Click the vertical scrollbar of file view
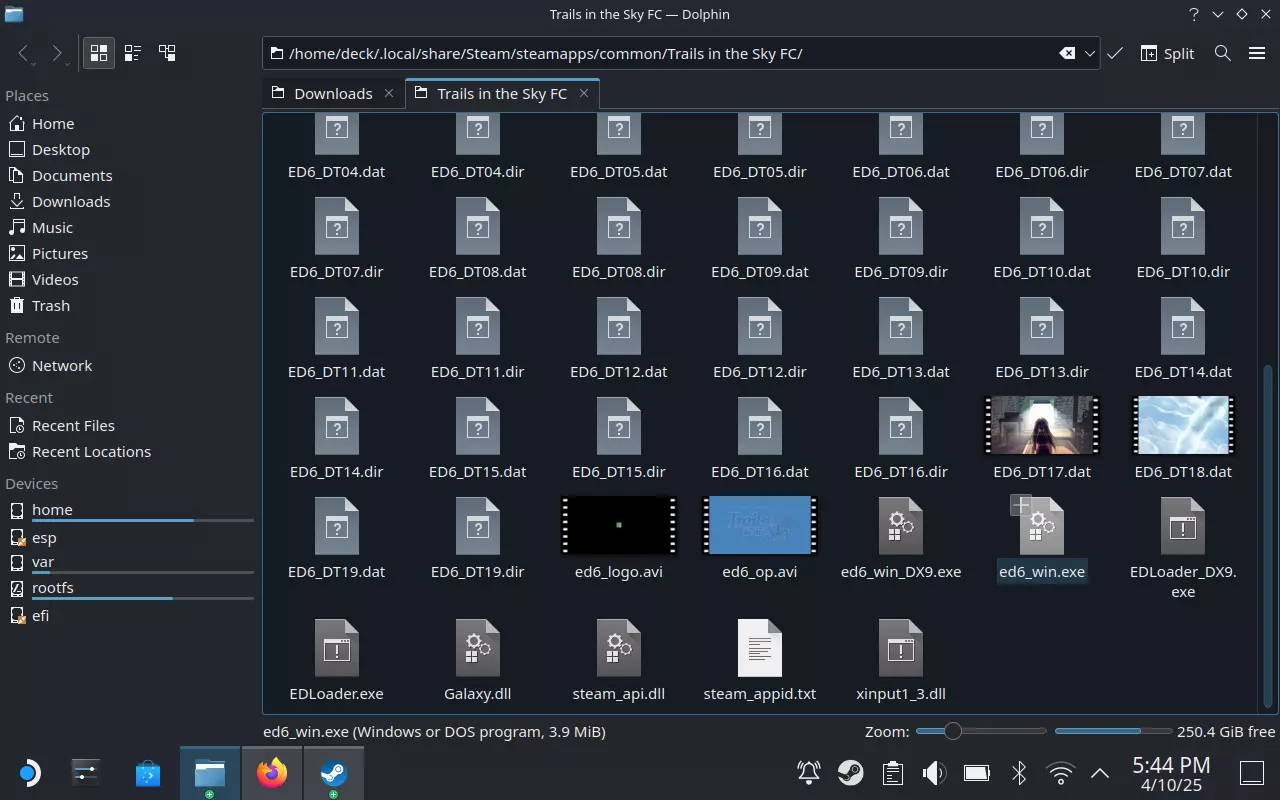The image size is (1280, 800). coord(1269,535)
